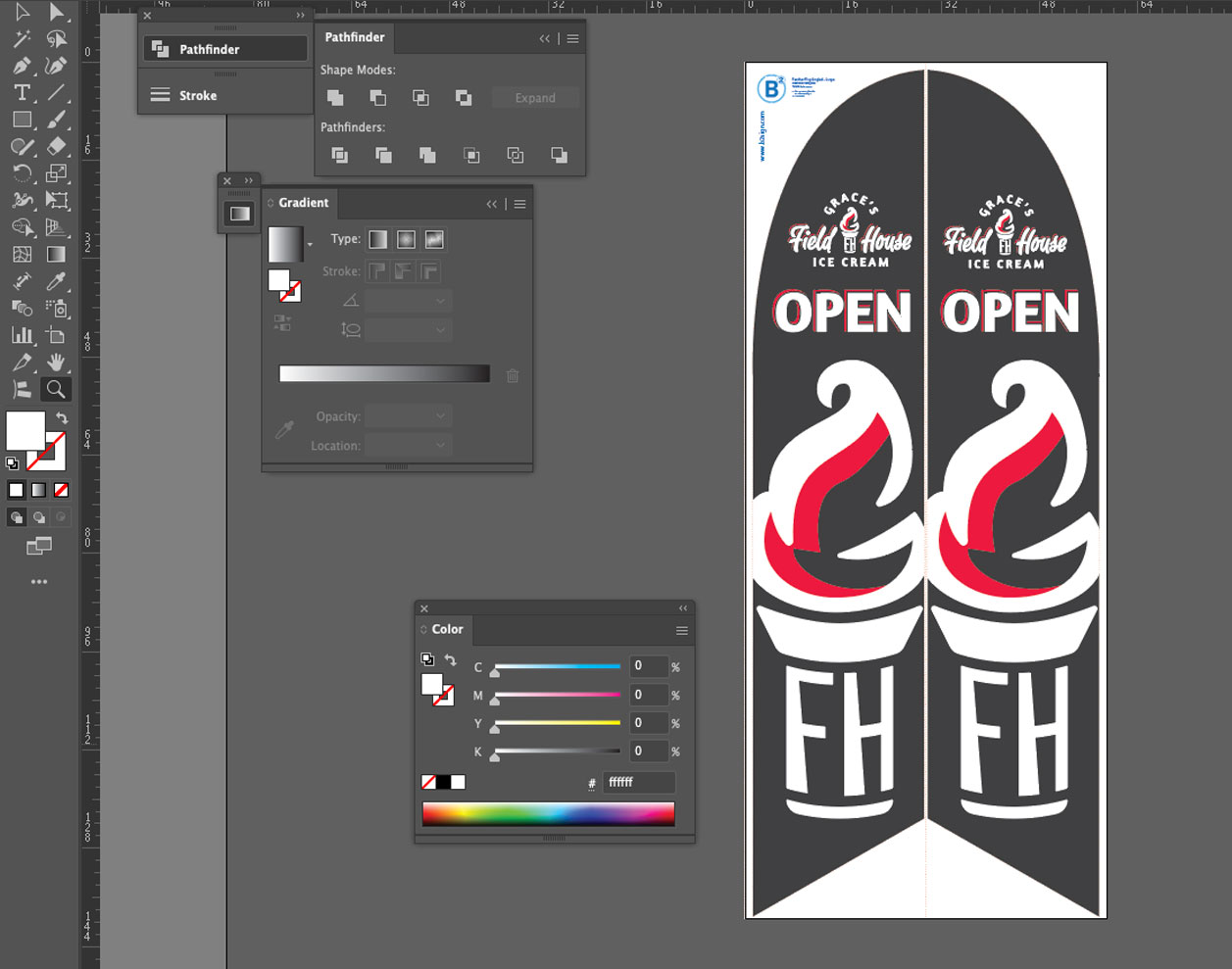This screenshot has width=1232, height=969.
Task: Click the Expand button in Pathfinder
Action: click(x=535, y=98)
